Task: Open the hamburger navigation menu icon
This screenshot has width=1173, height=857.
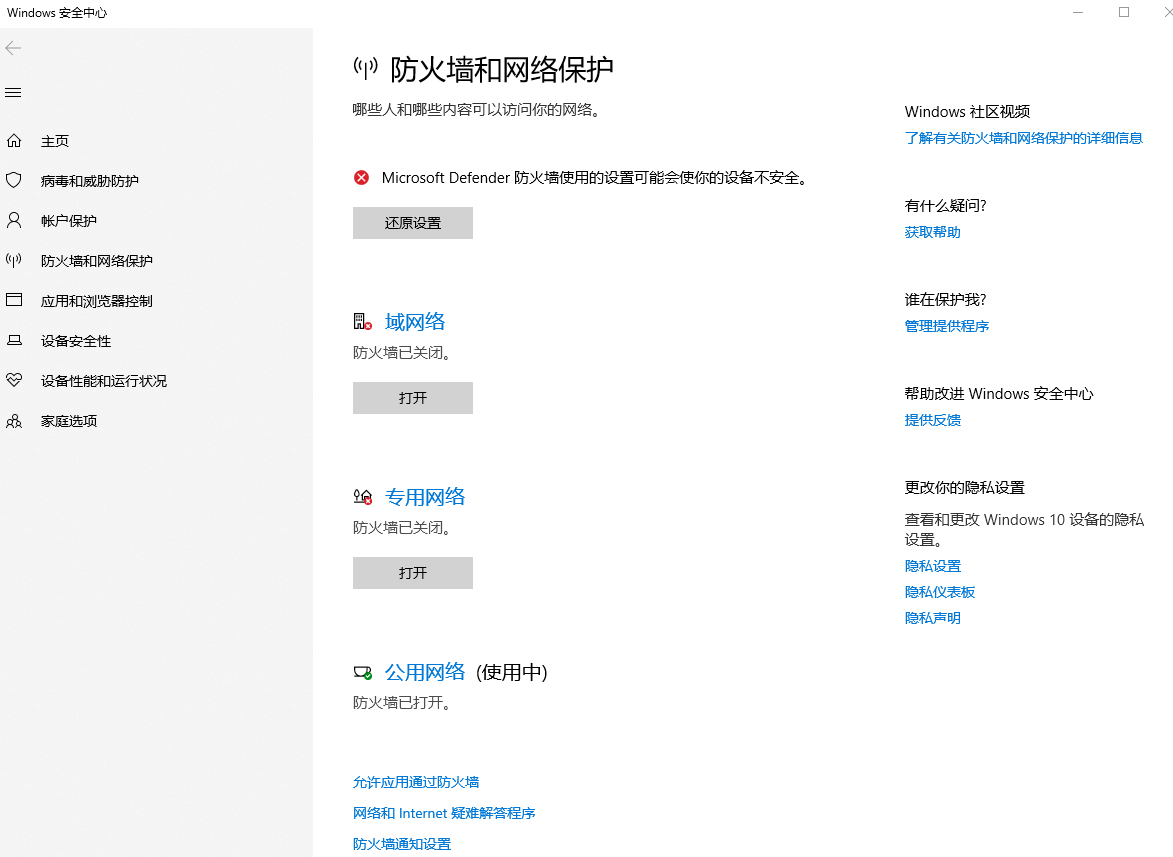Action: coord(13,93)
